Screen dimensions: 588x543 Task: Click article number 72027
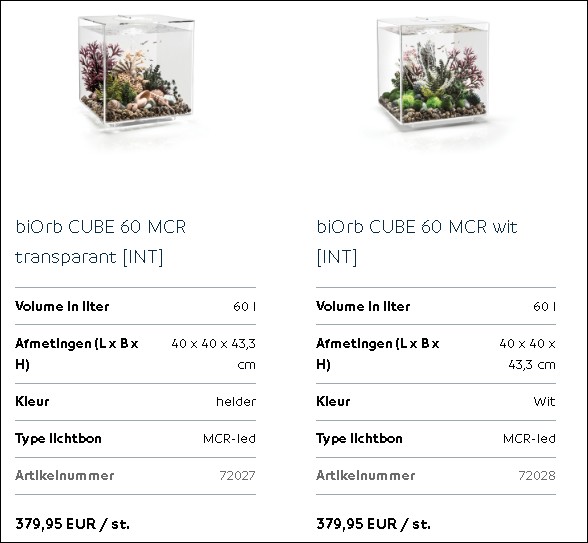237,476
